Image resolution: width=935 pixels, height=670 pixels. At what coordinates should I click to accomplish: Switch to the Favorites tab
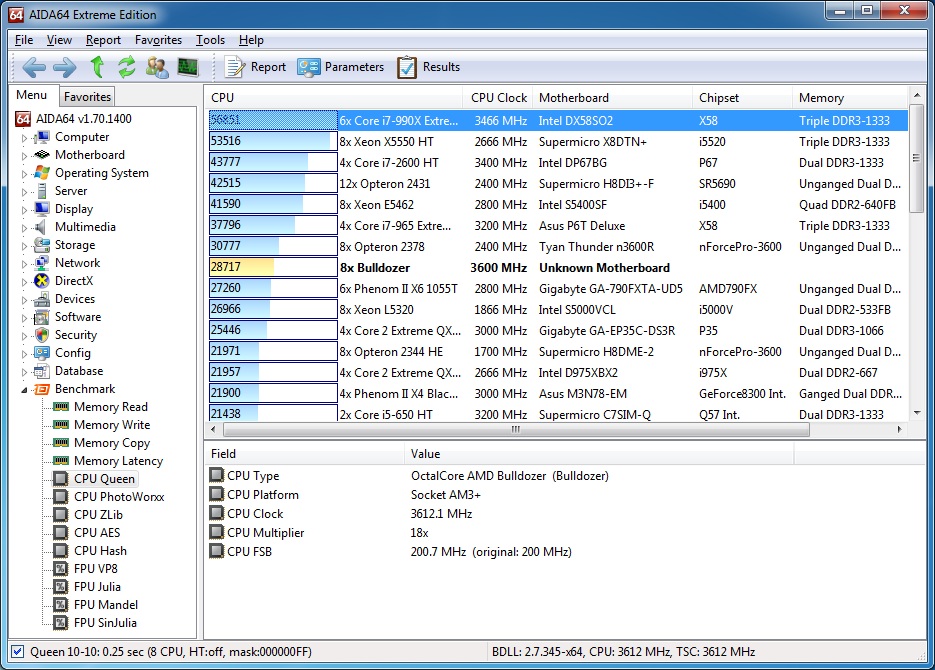(x=87, y=97)
